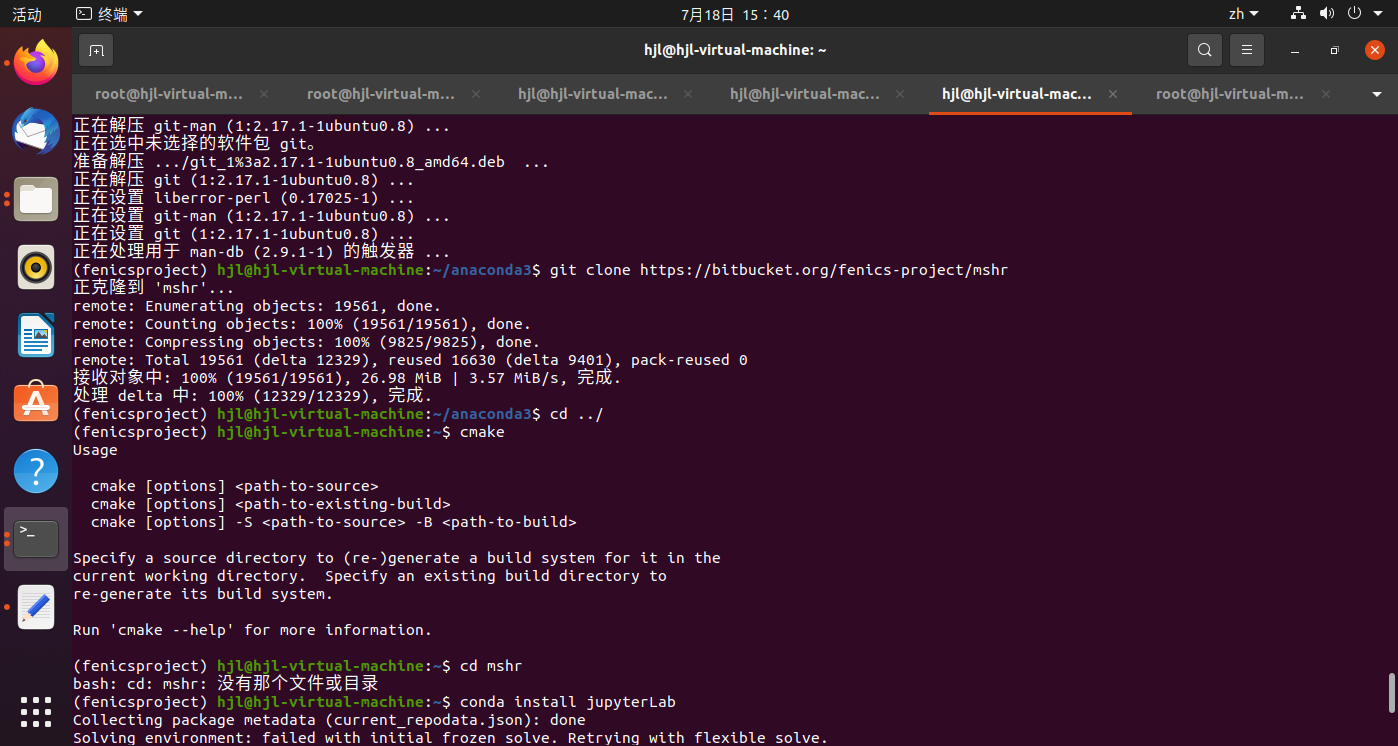Open a new terminal tab

click(x=96, y=49)
